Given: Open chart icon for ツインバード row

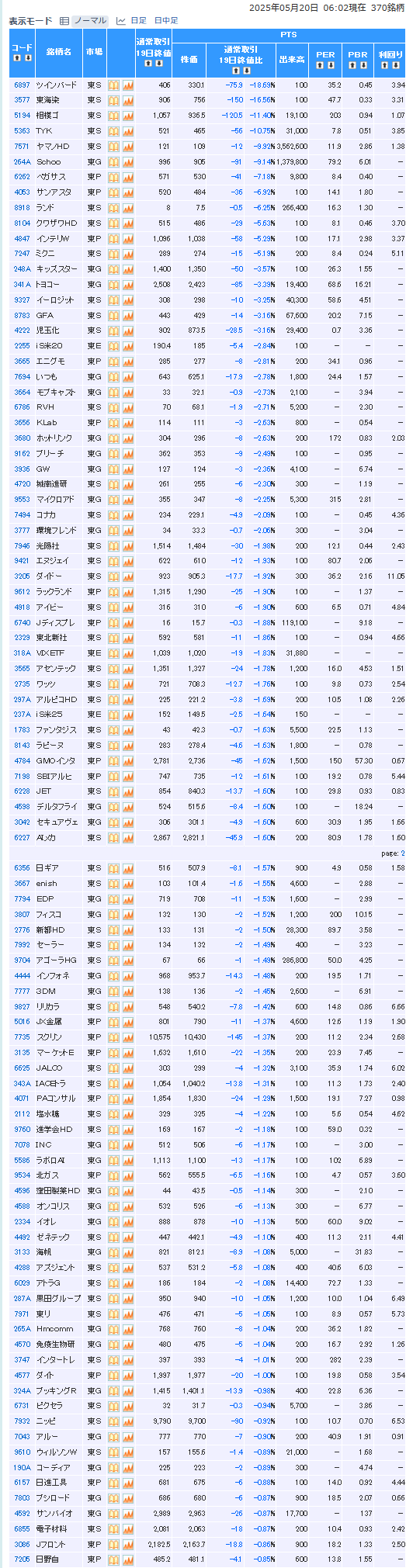Looking at the screenshot, I should (x=128, y=85).
